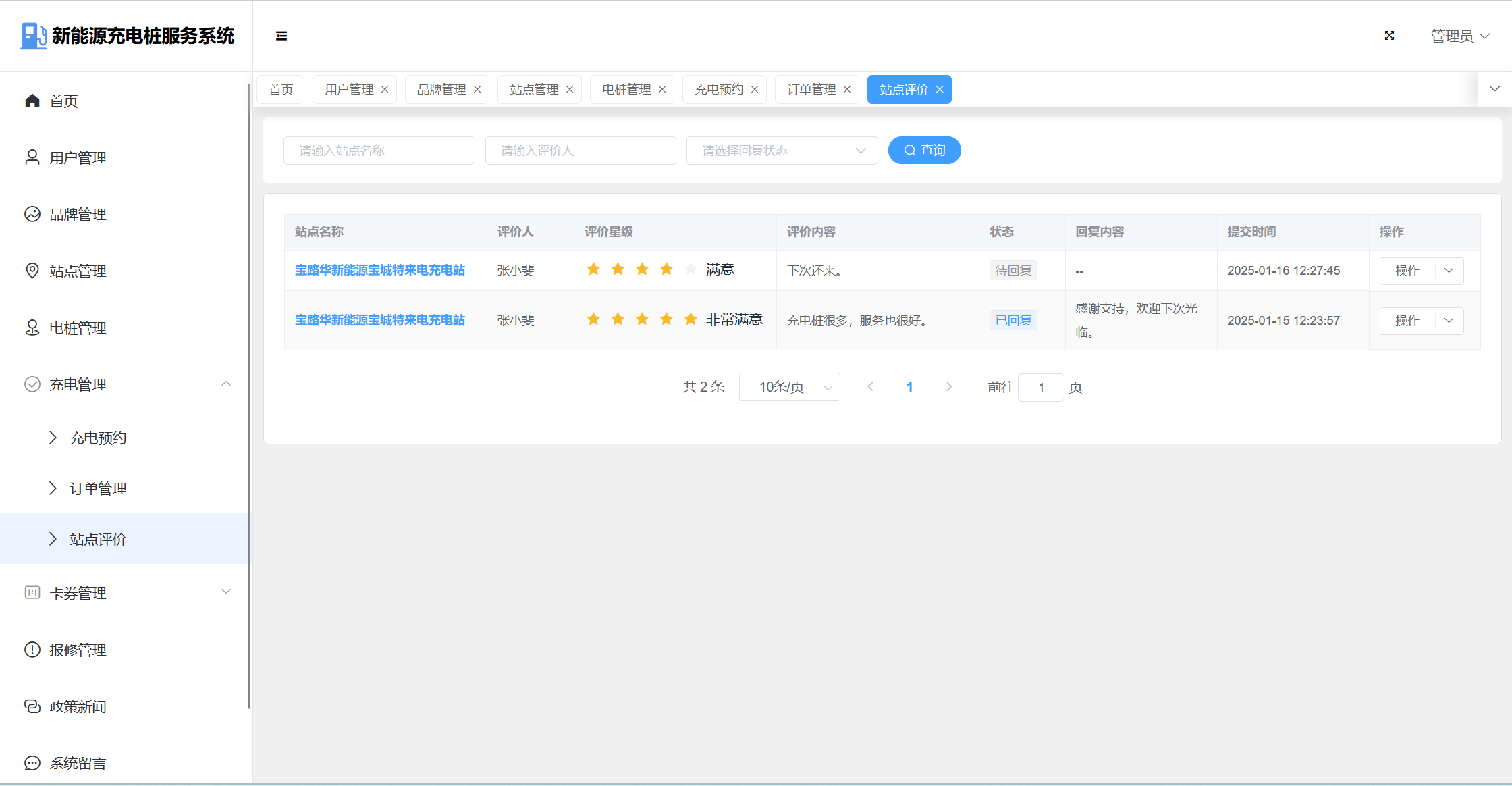Click the hamburger menu collapse icon

[281, 36]
